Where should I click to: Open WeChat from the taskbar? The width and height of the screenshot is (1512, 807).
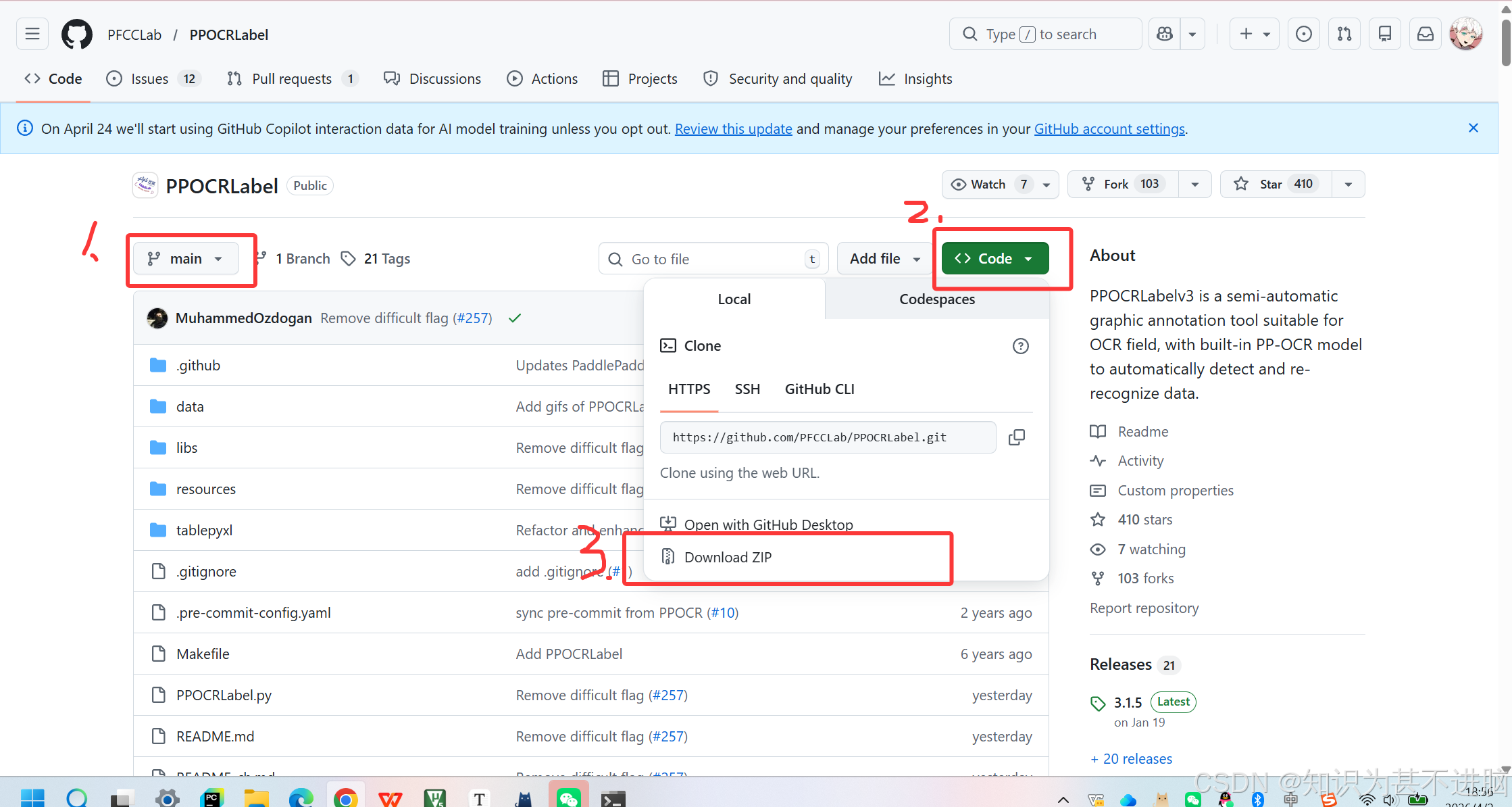pyautogui.click(x=568, y=798)
